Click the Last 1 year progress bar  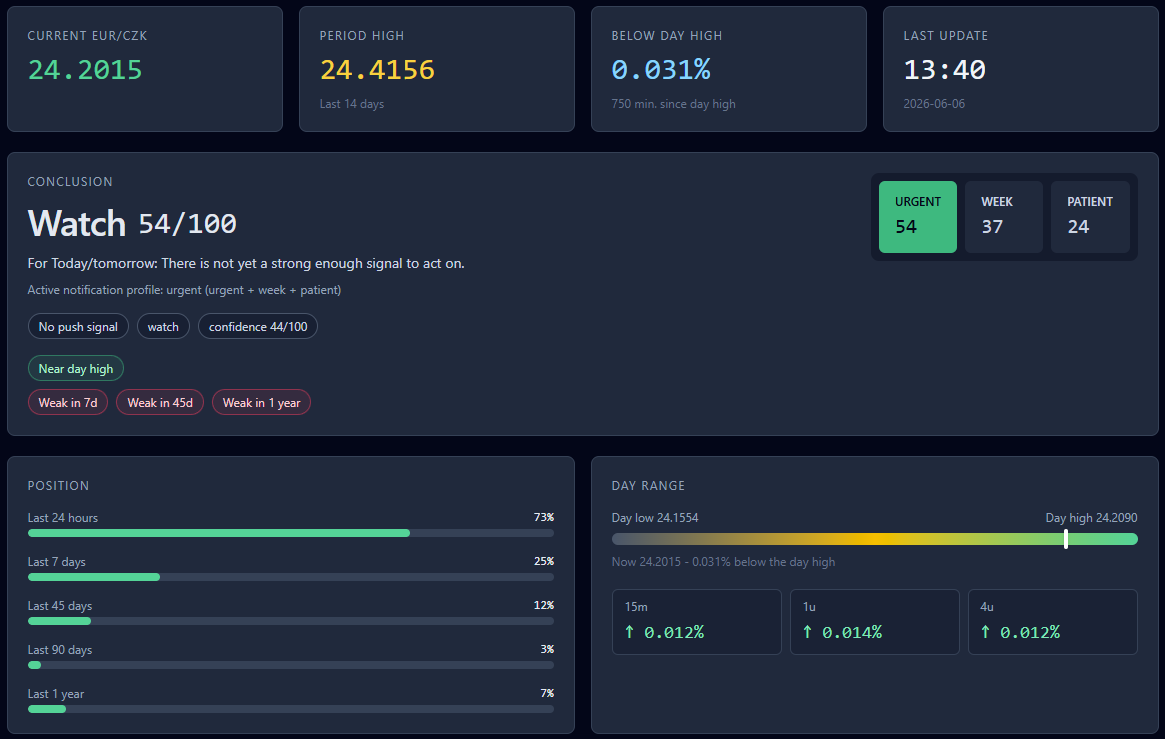291,709
